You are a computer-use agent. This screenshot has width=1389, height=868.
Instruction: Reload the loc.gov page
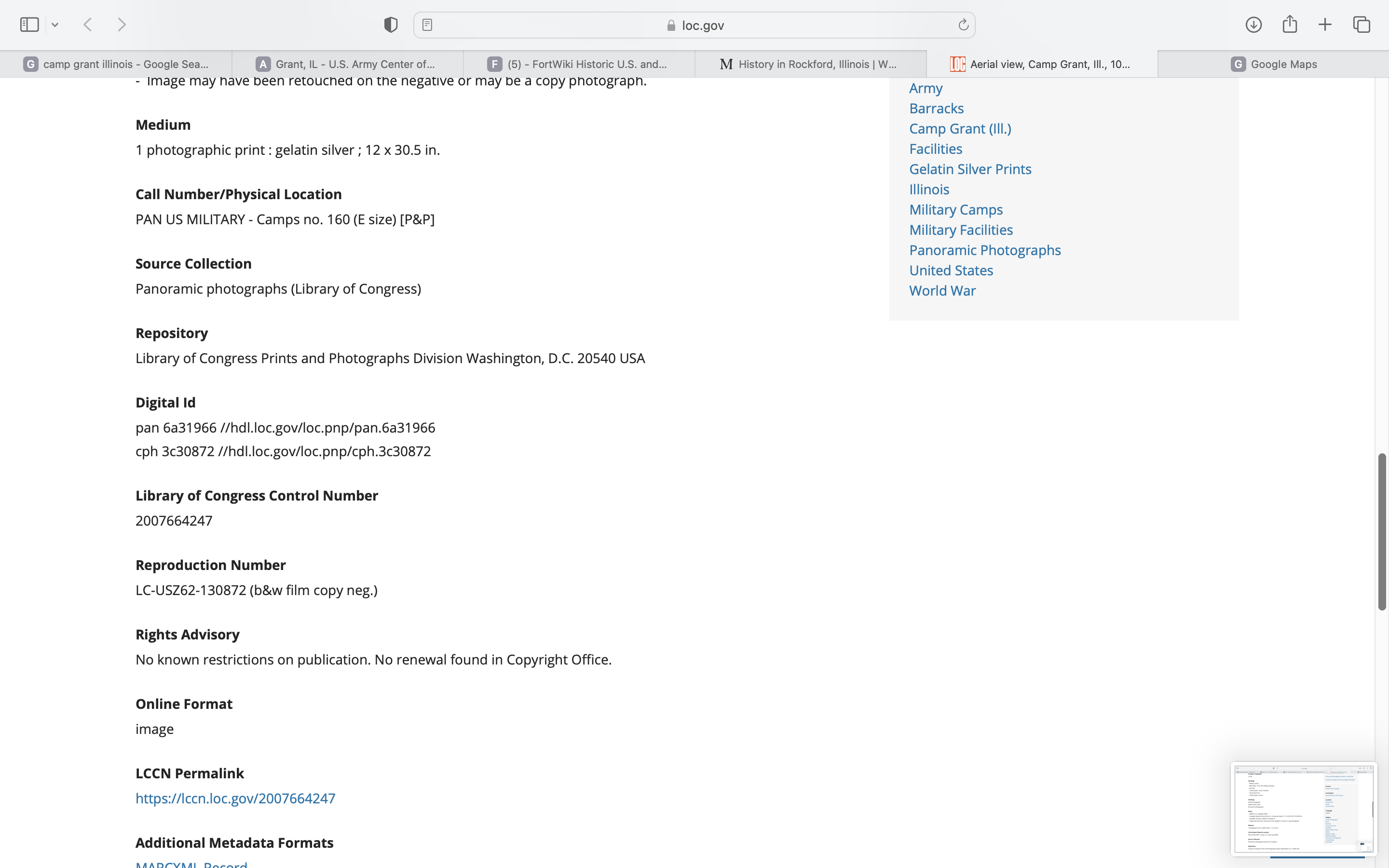coord(963,25)
